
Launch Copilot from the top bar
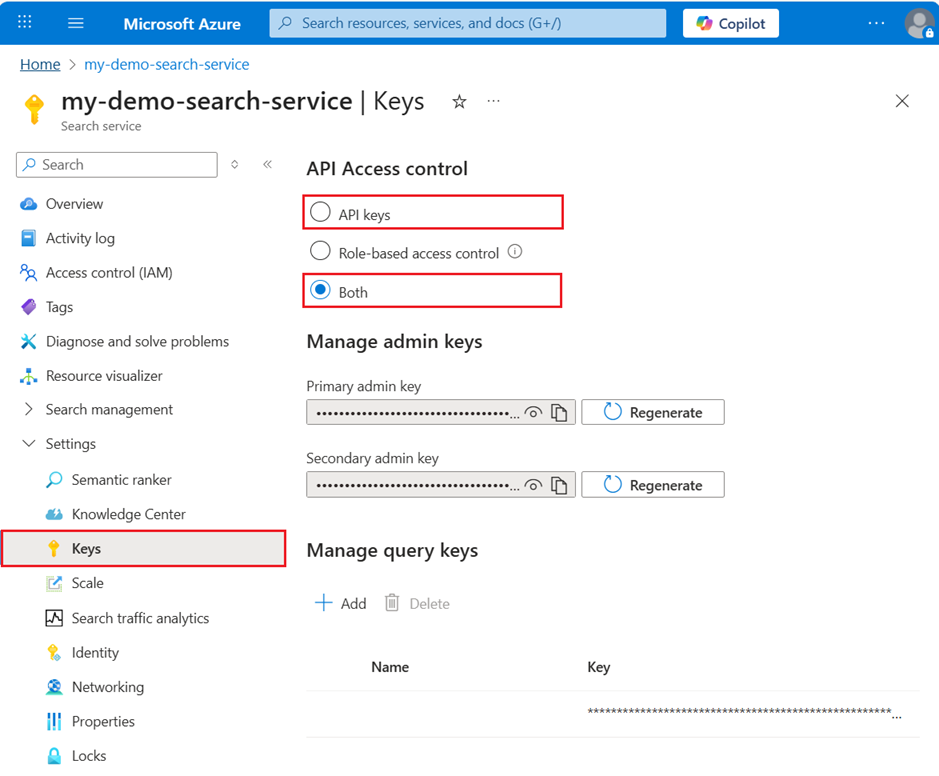730,23
